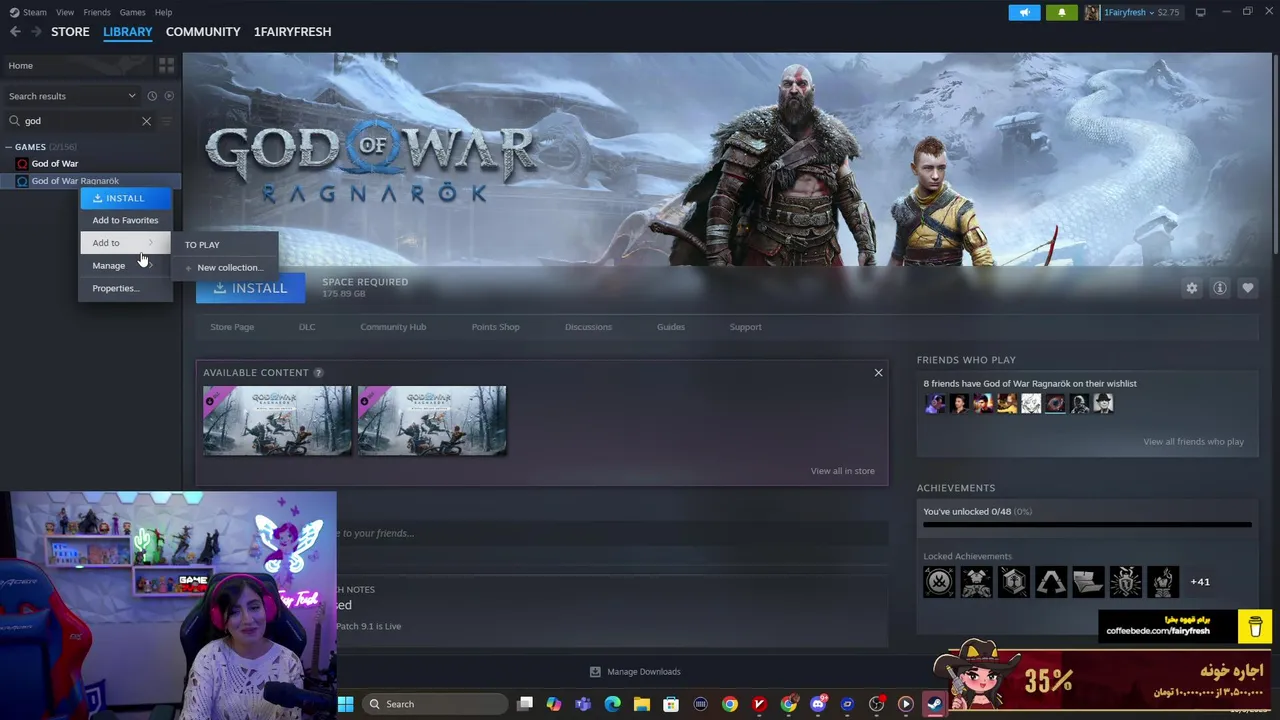Click the taskbar Search box
The width and height of the screenshot is (1280, 720).
(433, 704)
